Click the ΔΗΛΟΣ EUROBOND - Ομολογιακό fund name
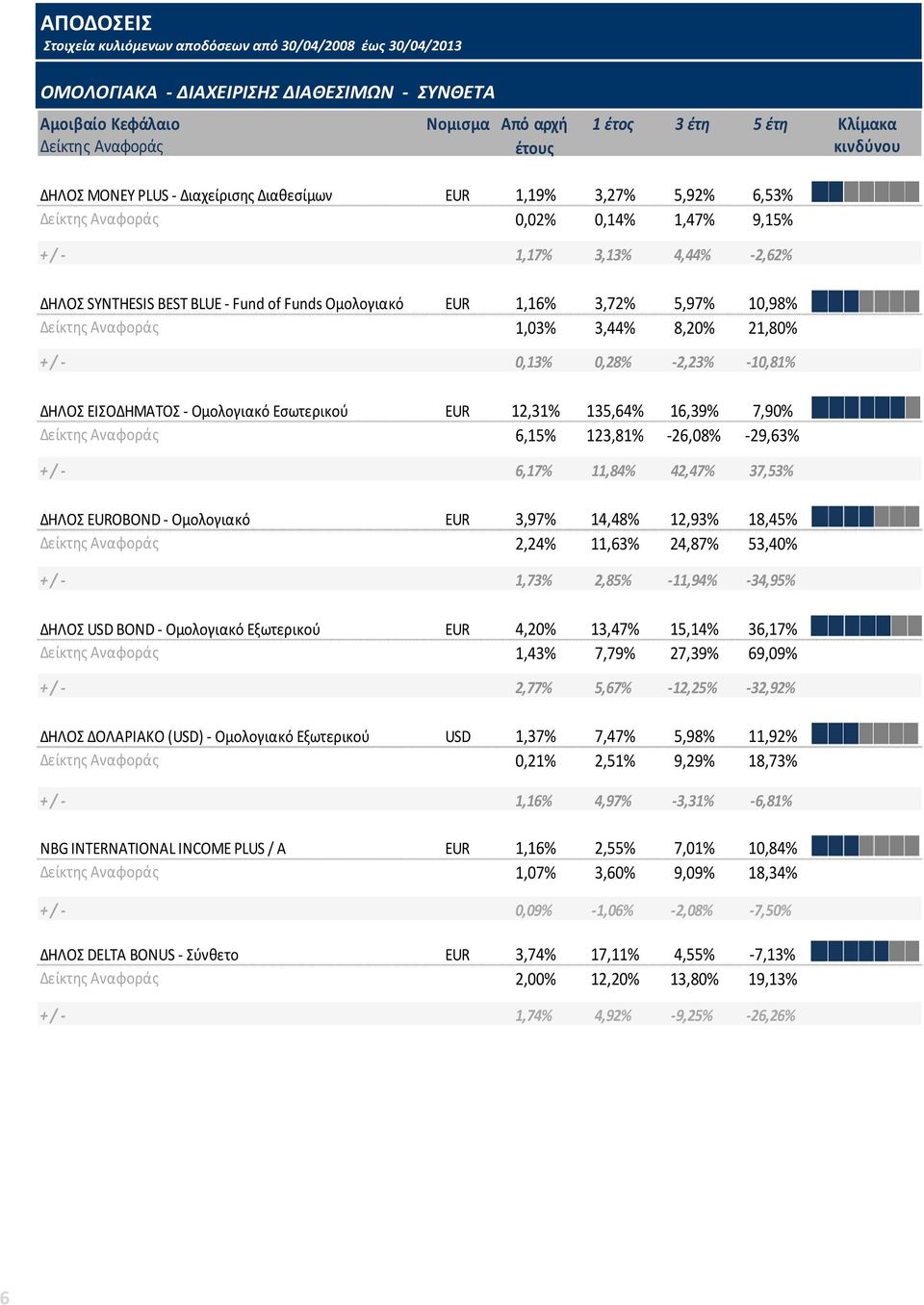Image resolution: width=924 pixels, height=1305 pixels. [x=145, y=520]
